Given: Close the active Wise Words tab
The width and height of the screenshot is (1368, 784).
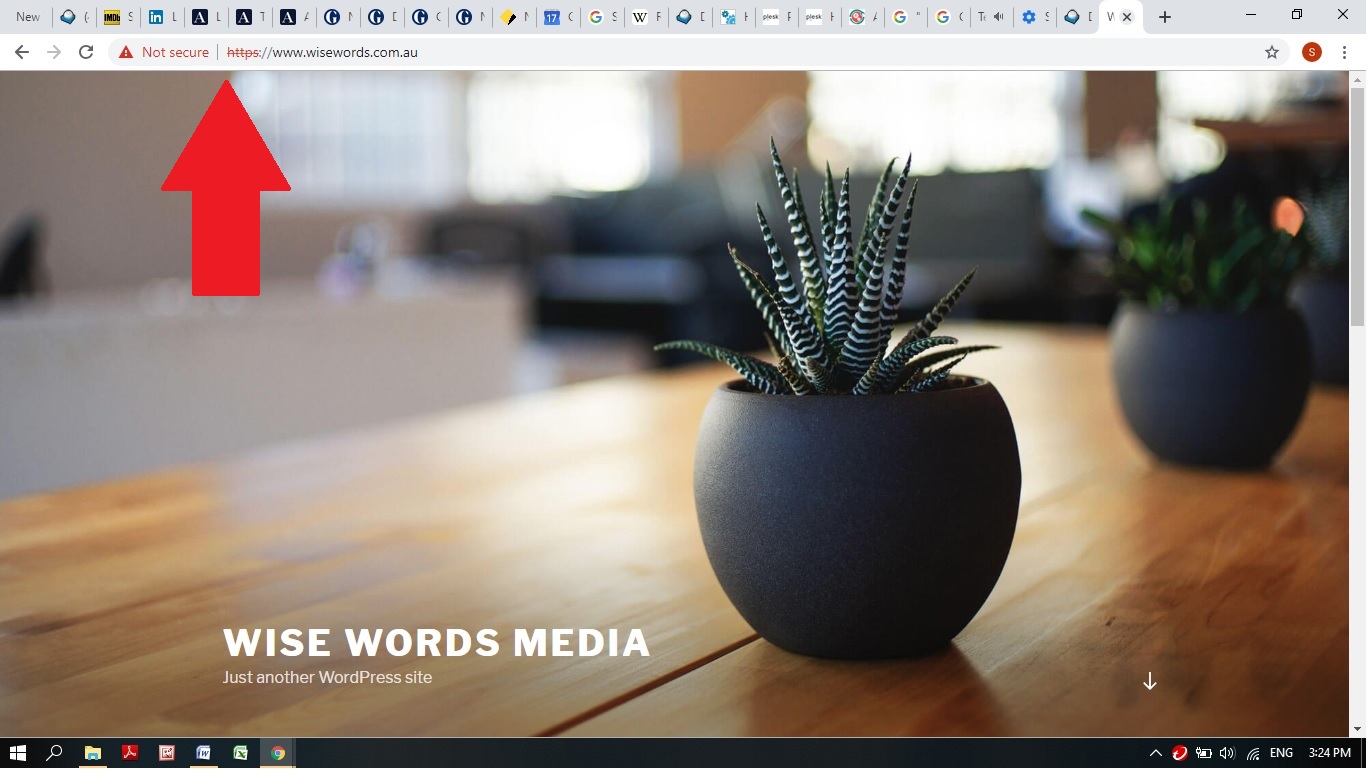Looking at the screenshot, I should pos(1127,17).
